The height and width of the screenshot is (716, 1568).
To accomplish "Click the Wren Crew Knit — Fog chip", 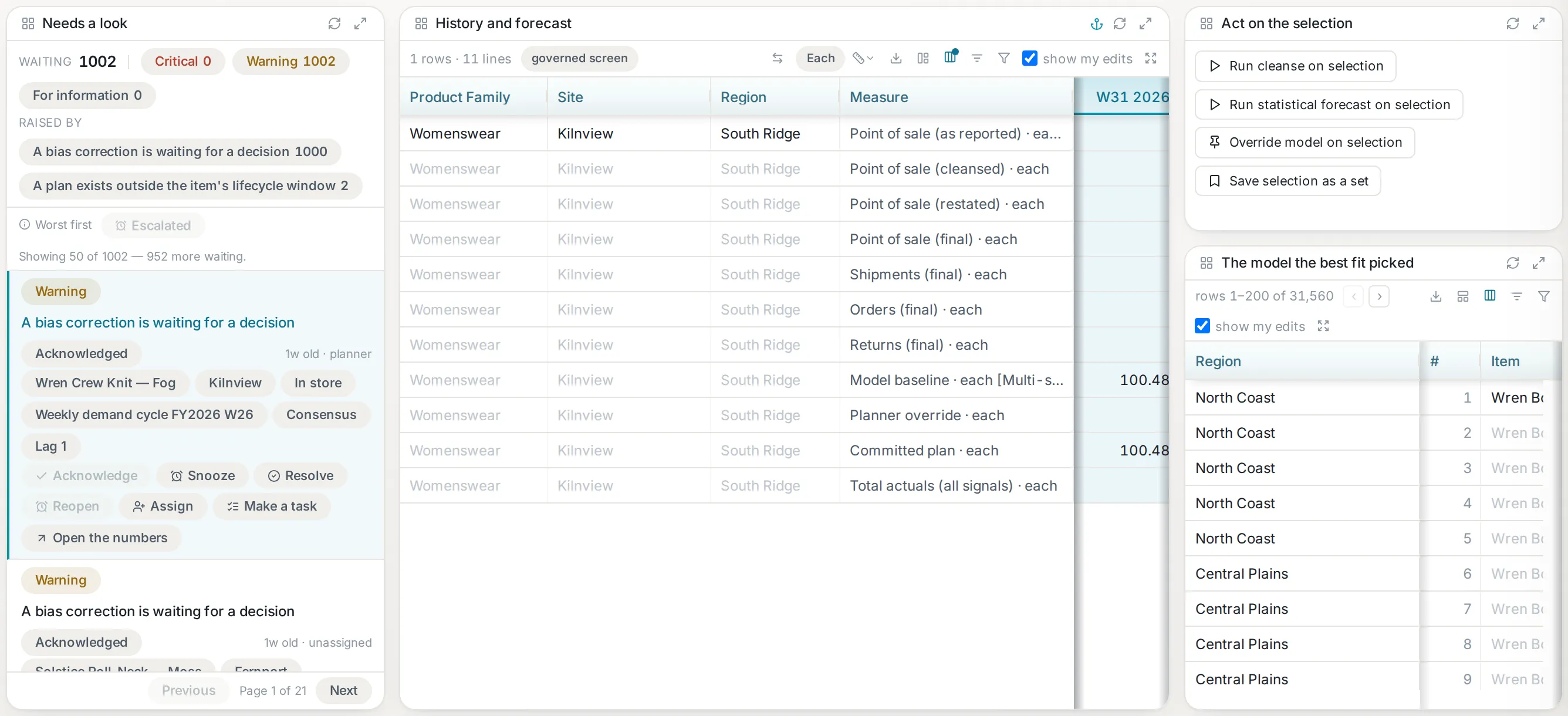I will click(105, 383).
